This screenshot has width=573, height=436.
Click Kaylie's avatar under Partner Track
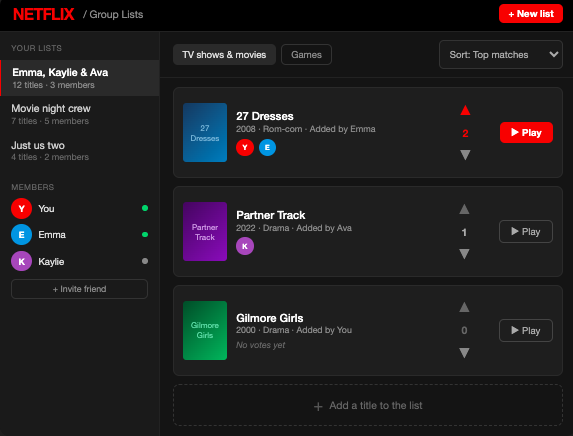[245, 246]
